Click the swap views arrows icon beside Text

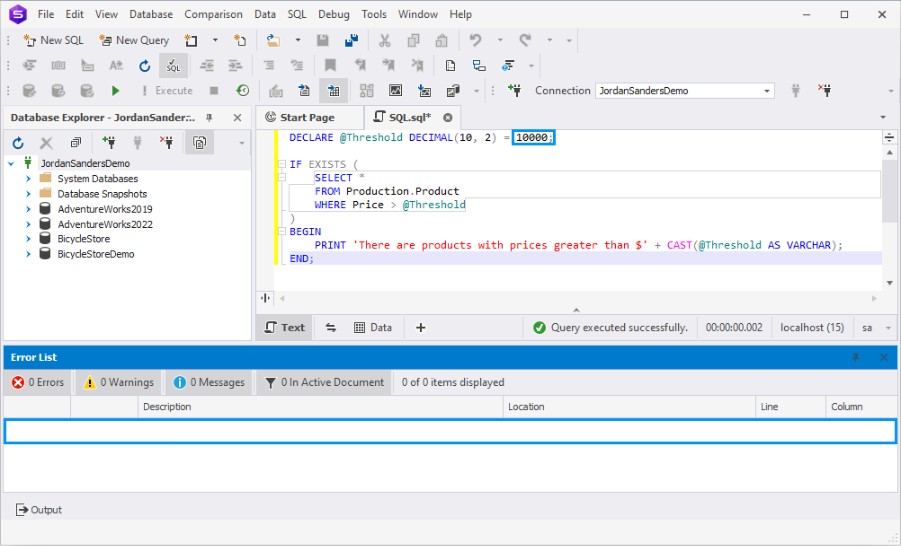click(331, 327)
